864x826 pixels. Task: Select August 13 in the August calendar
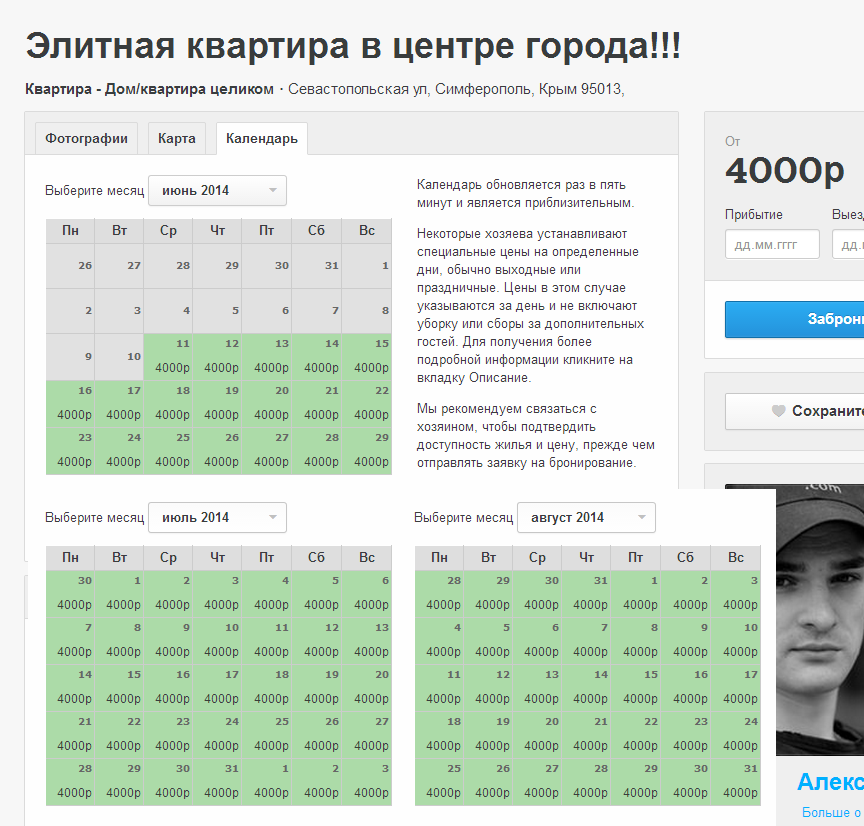(537, 687)
